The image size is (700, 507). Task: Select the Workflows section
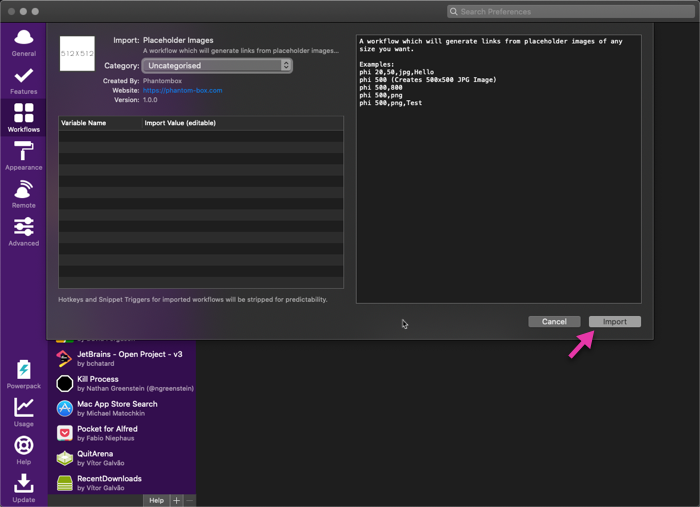(x=24, y=118)
